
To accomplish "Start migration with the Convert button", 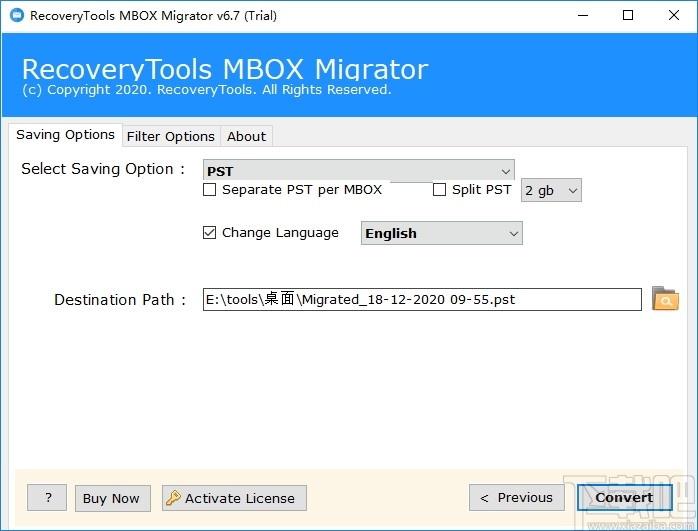I will [x=625, y=498].
